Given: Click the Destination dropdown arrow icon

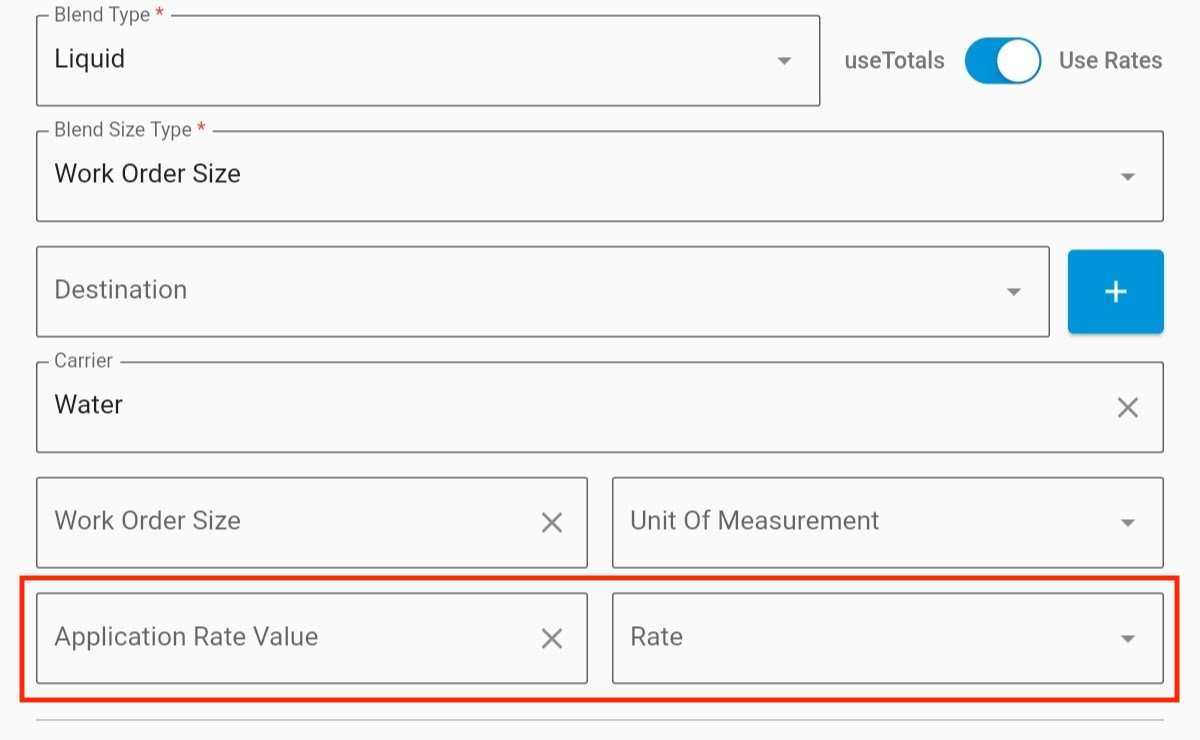Looking at the screenshot, I should pyautogui.click(x=1013, y=292).
